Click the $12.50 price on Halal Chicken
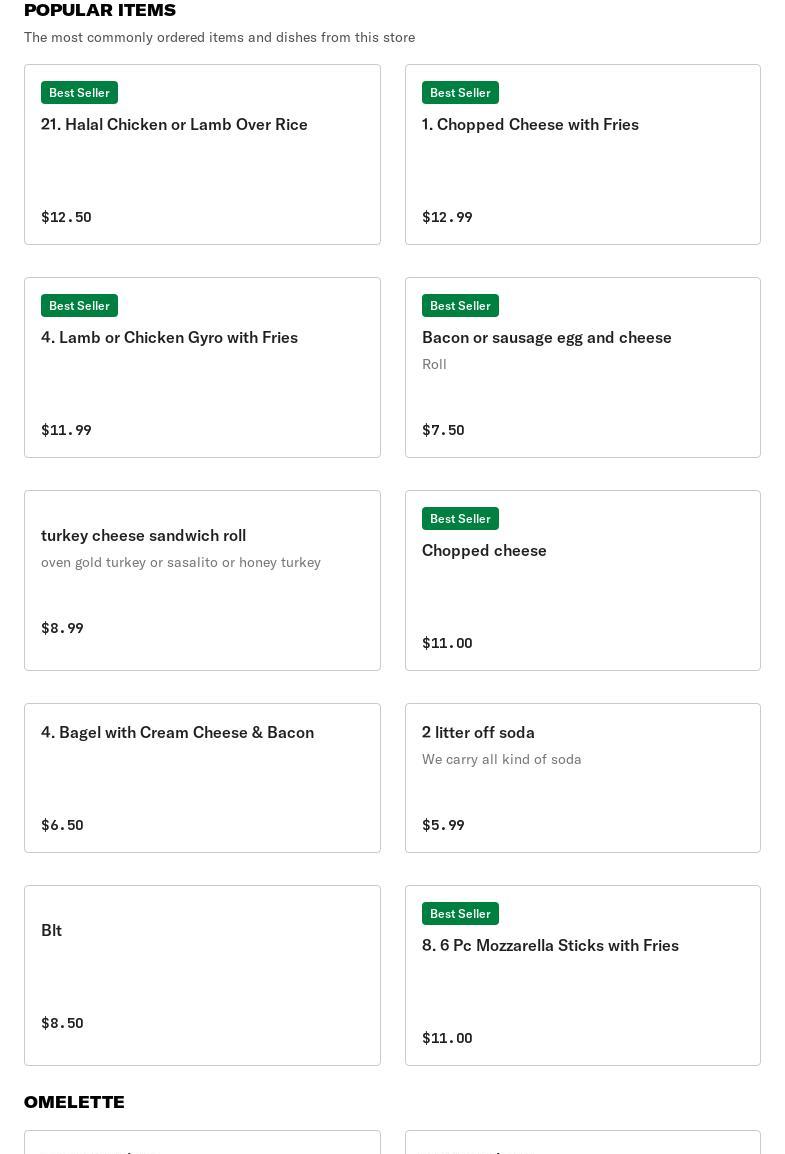 click(66, 217)
